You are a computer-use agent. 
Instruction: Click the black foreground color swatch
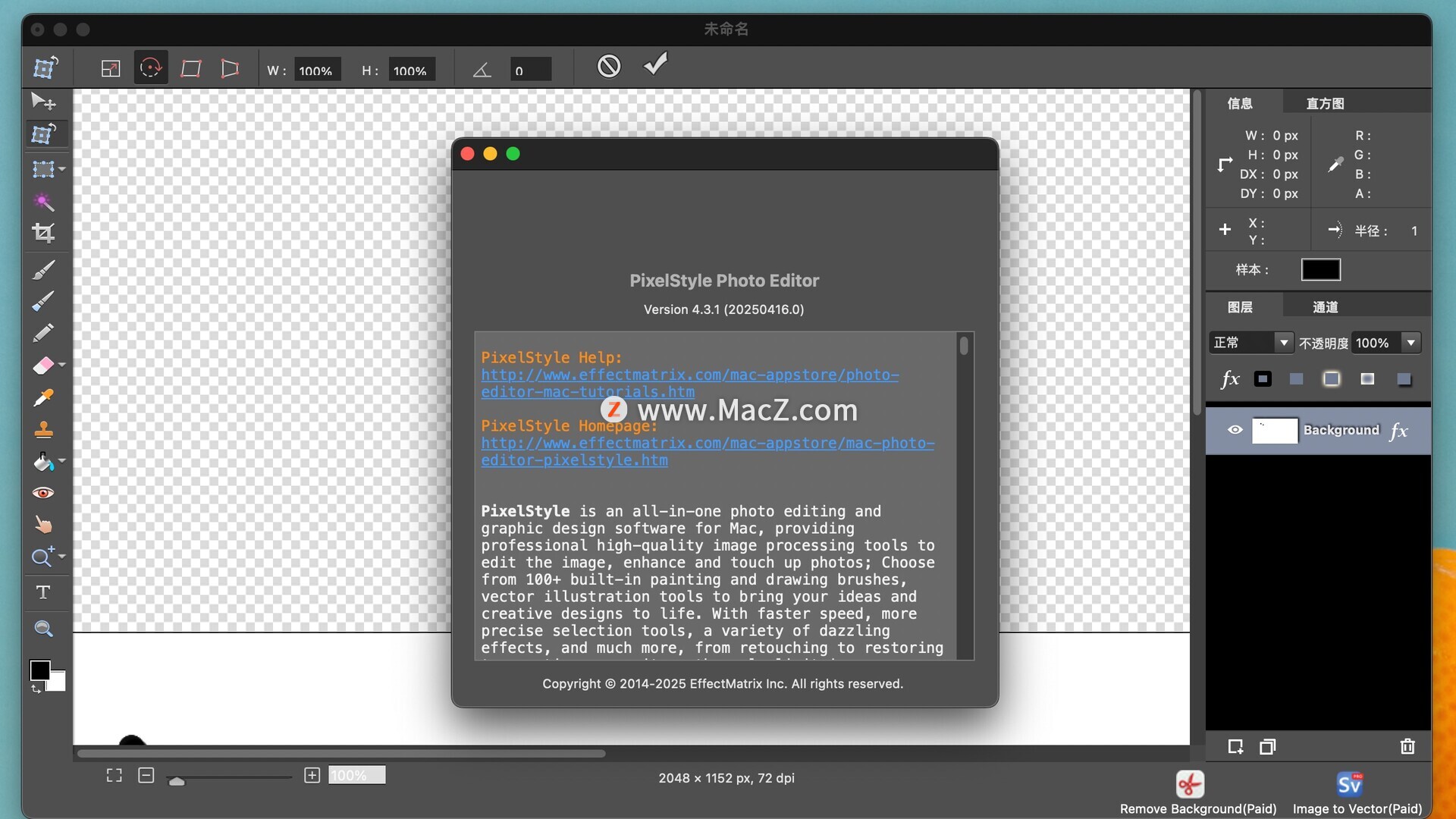39,670
